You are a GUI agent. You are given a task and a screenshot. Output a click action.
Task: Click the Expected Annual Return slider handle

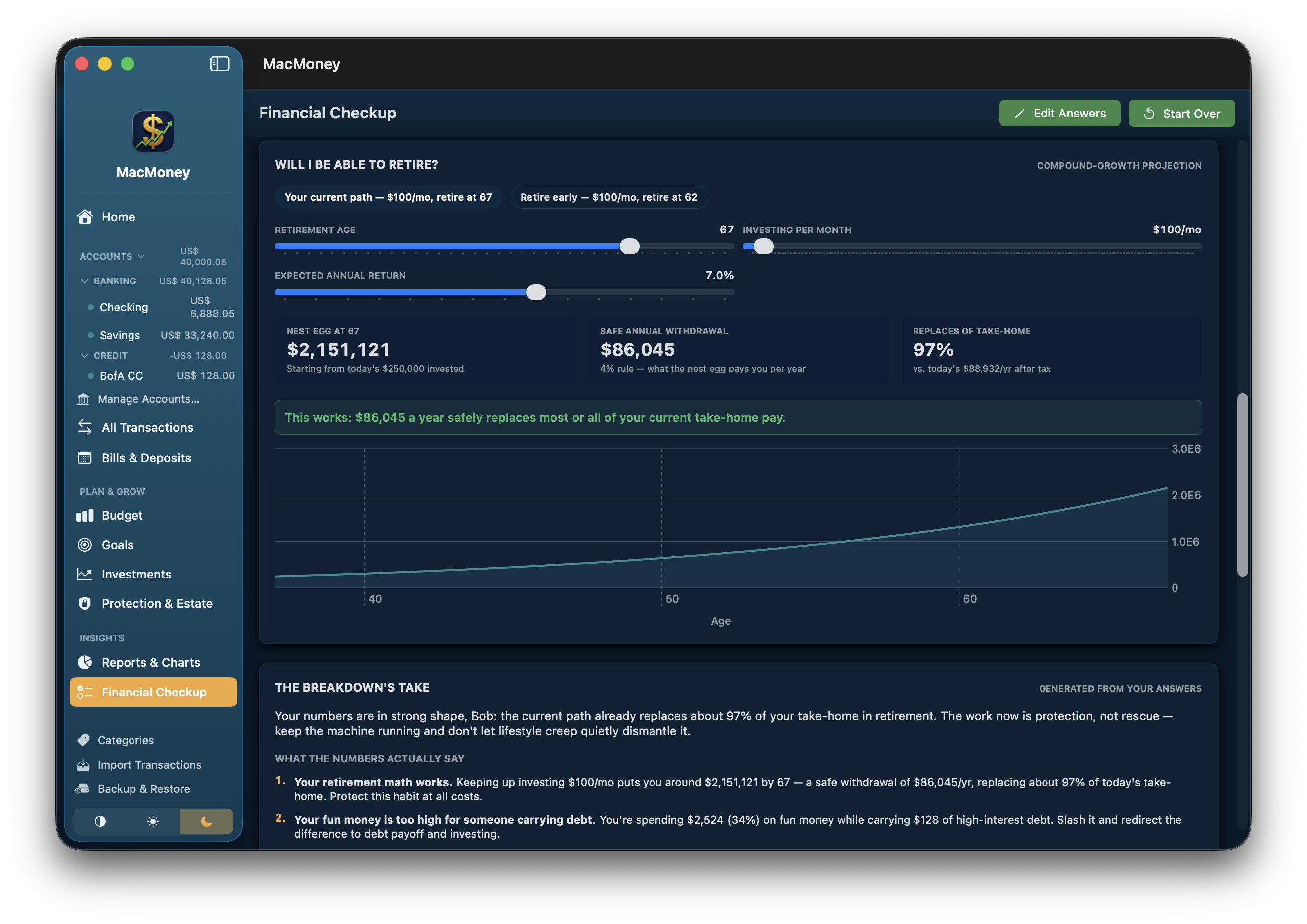point(536,292)
